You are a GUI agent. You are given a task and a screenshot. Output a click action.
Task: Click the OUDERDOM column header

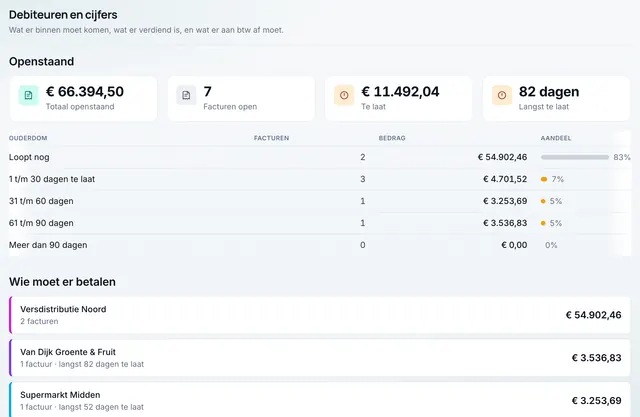click(28, 138)
